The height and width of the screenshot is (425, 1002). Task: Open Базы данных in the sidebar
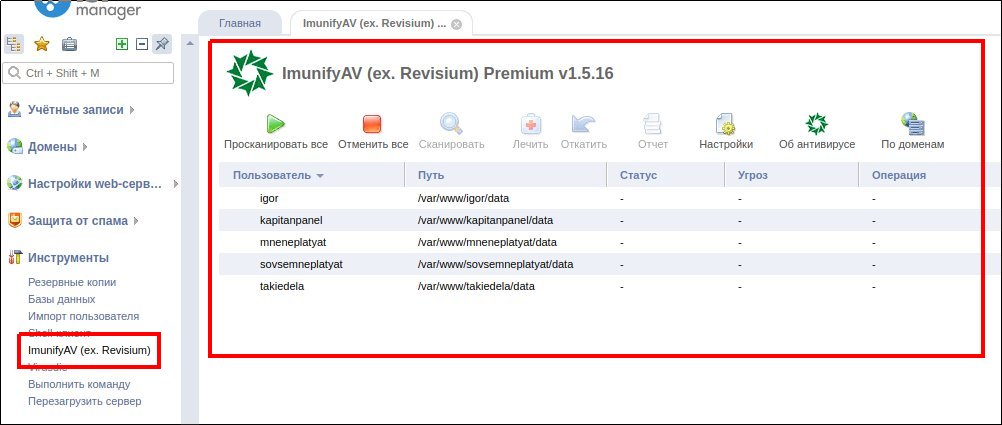click(x=62, y=299)
